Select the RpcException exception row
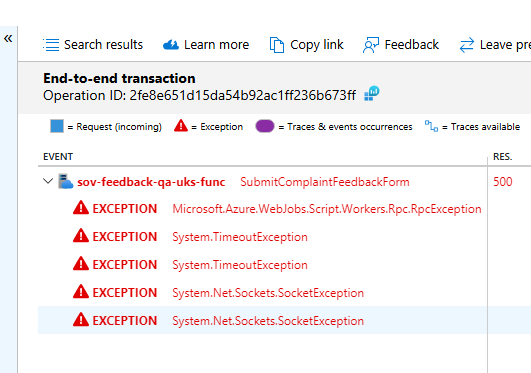 click(x=262, y=209)
